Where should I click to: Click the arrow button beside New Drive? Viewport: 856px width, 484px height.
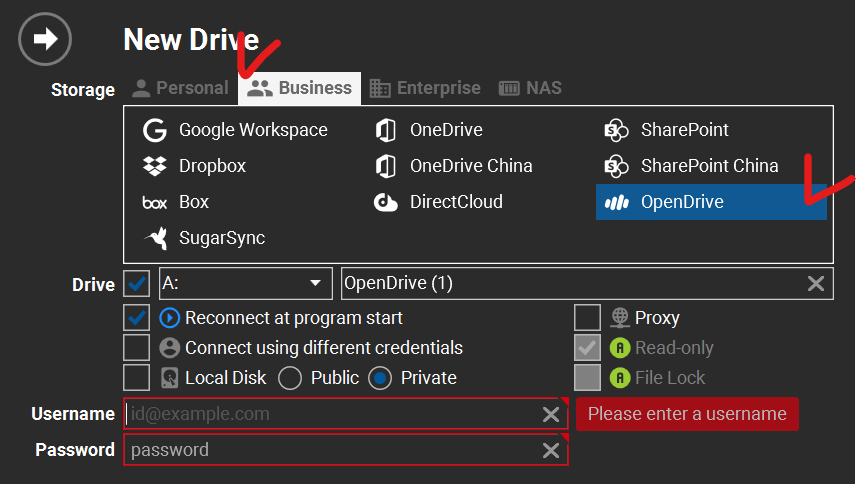click(x=45, y=40)
